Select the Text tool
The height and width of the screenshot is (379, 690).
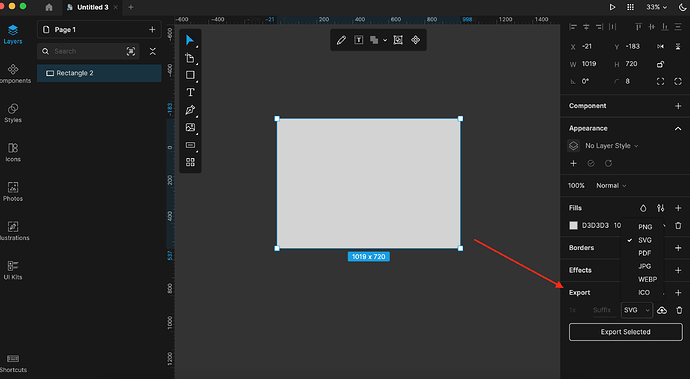190,92
